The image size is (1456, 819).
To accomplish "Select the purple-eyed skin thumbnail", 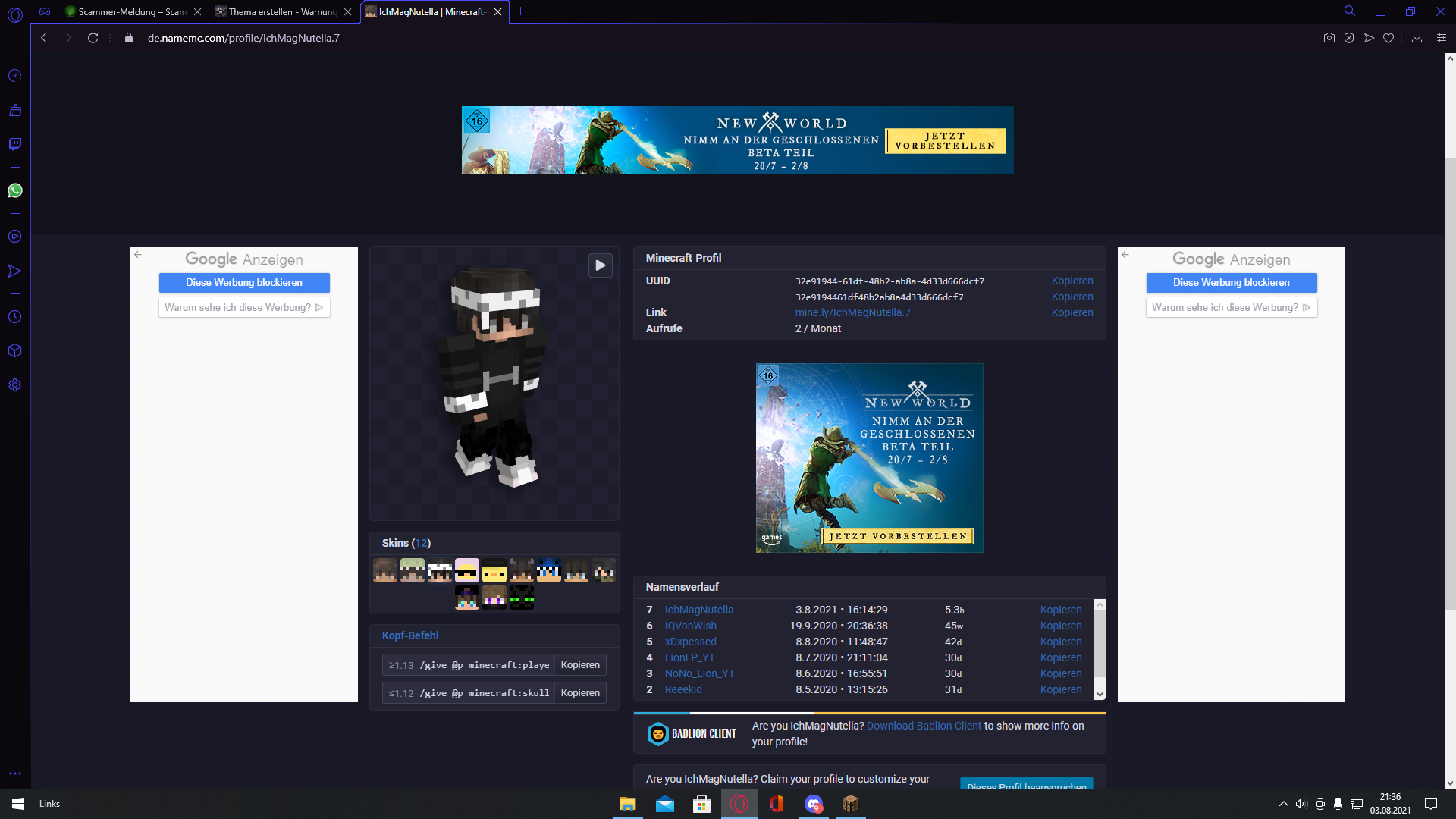I will [494, 598].
